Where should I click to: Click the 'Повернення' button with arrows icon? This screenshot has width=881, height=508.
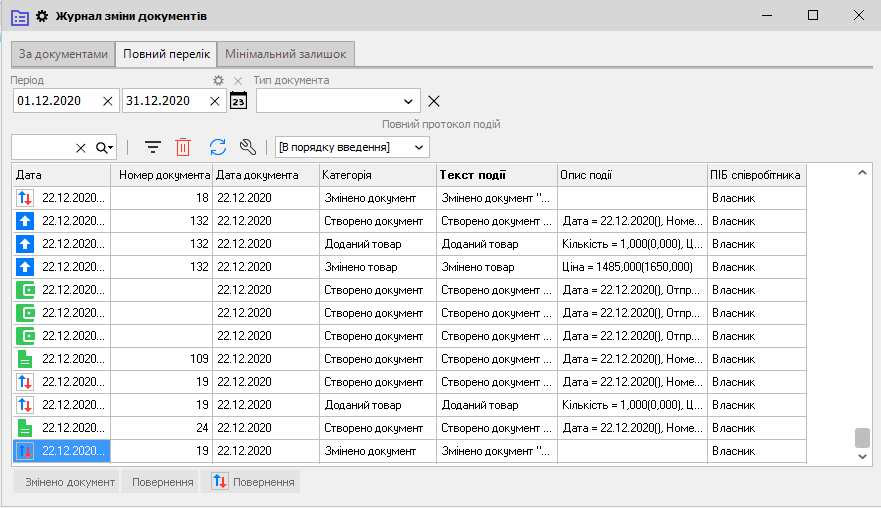pos(250,482)
